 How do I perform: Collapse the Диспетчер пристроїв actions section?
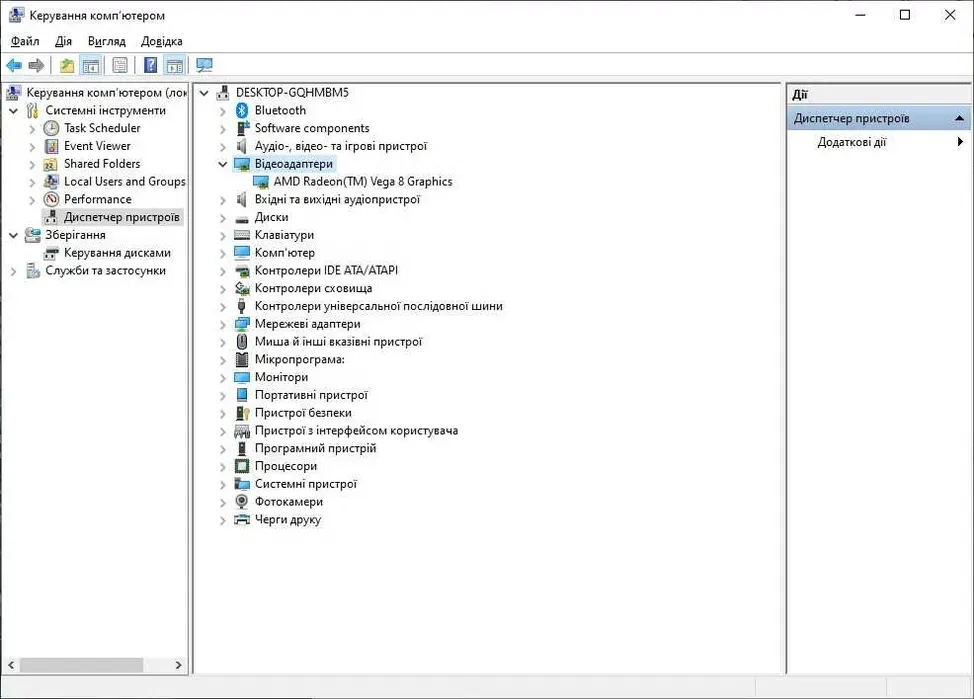(959, 118)
